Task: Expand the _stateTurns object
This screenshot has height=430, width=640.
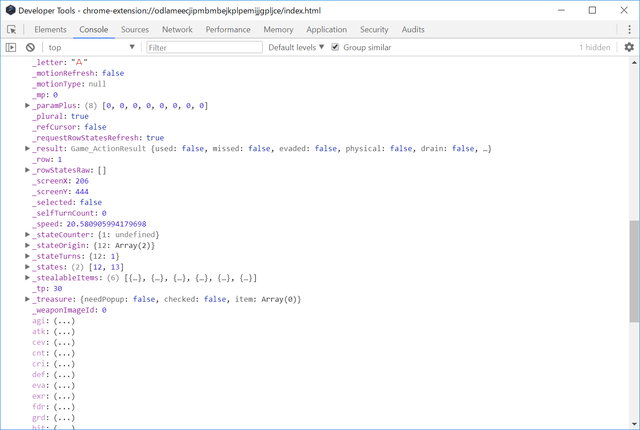Action: [x=27, y=256]
